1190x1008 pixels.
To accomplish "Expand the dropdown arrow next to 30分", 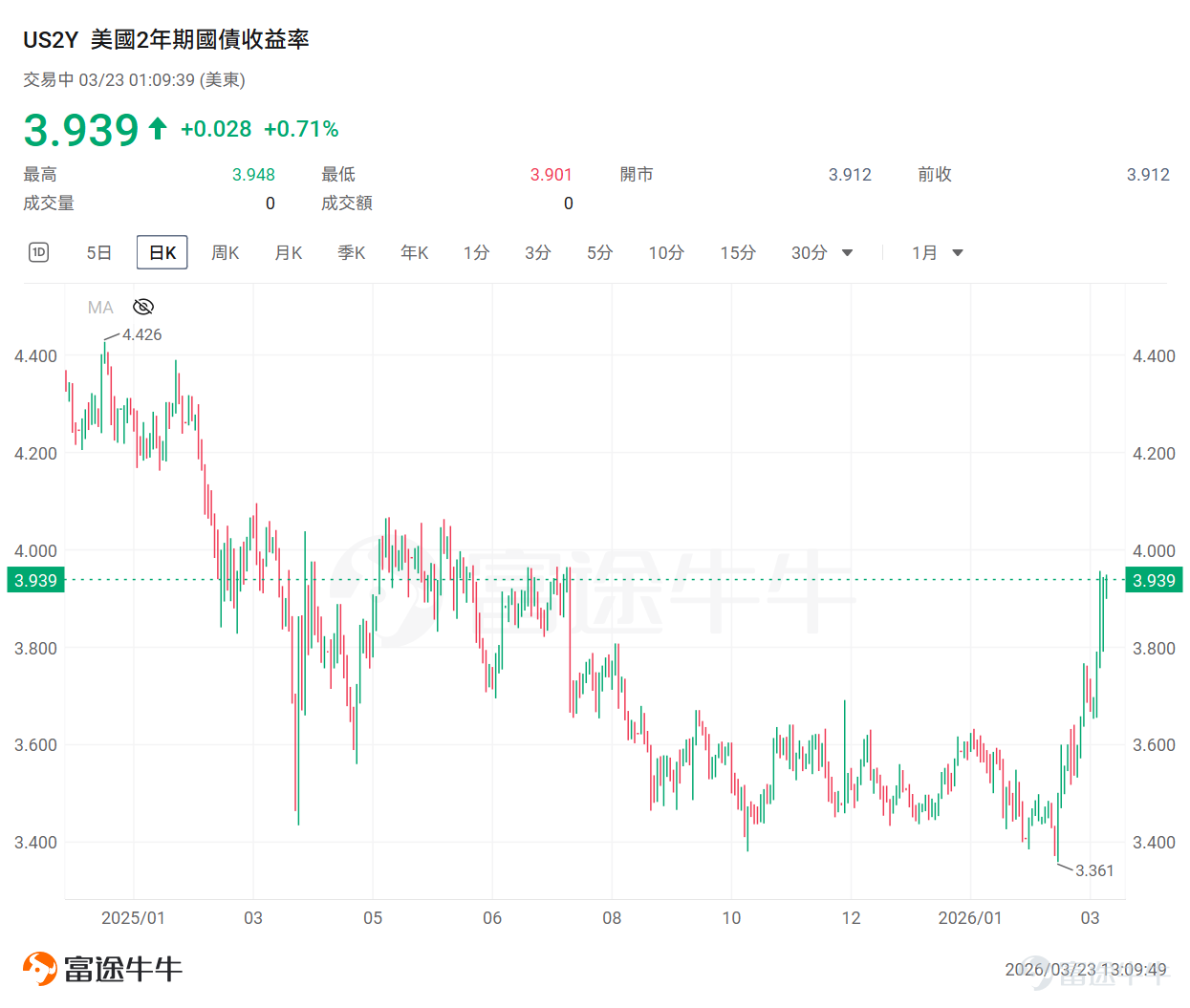I will point(847,253).
